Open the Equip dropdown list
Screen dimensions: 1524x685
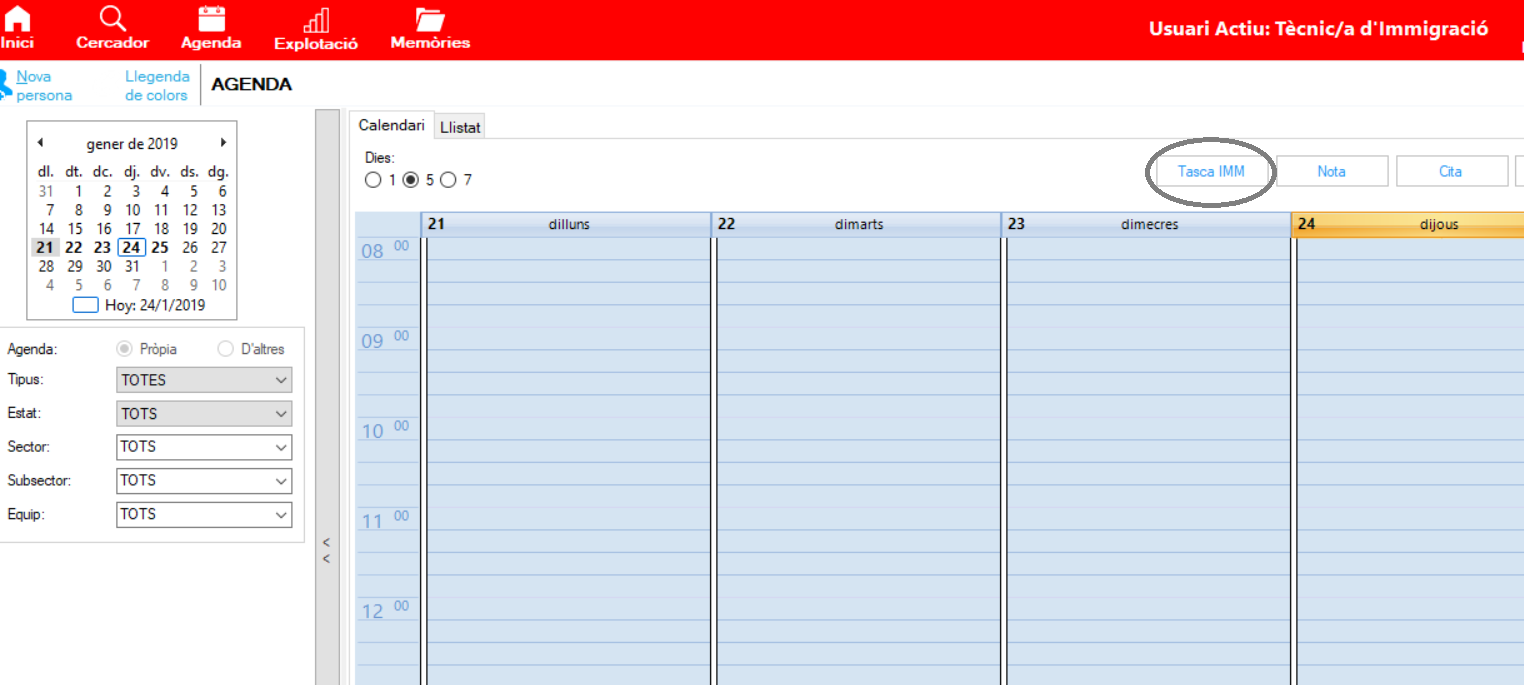click(281, 514)
